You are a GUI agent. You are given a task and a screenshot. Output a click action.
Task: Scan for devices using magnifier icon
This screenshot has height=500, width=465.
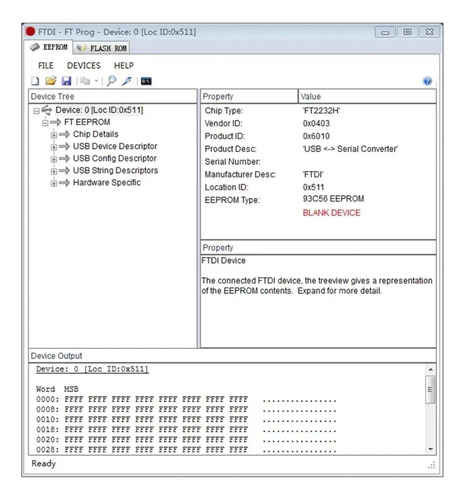(x=111, y=81)
